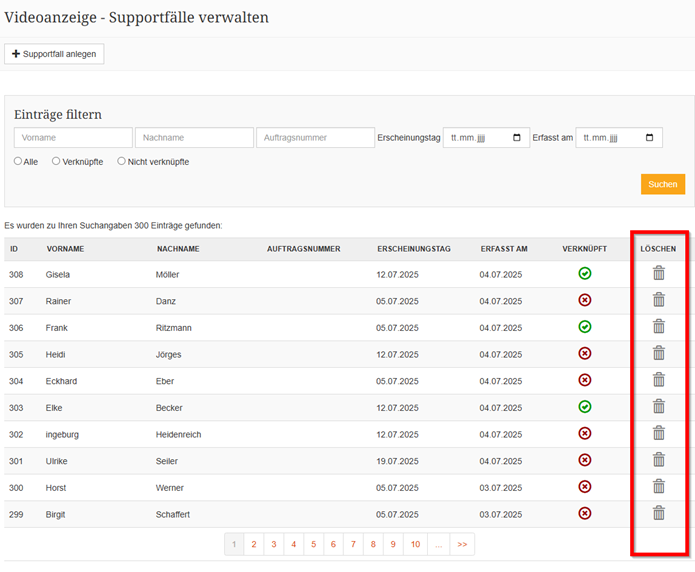Click red unlinked status icon for ID 300
This screenshot has height=572, width=695.
tap(585, 486)
